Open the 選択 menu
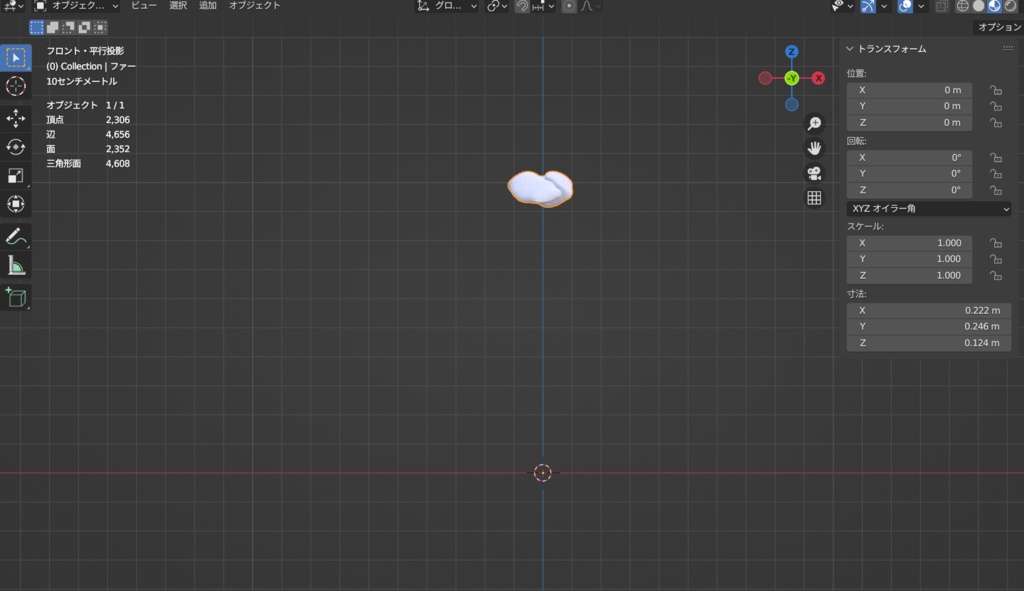Viewport: 1024px width, 591px height. [178, 5]
